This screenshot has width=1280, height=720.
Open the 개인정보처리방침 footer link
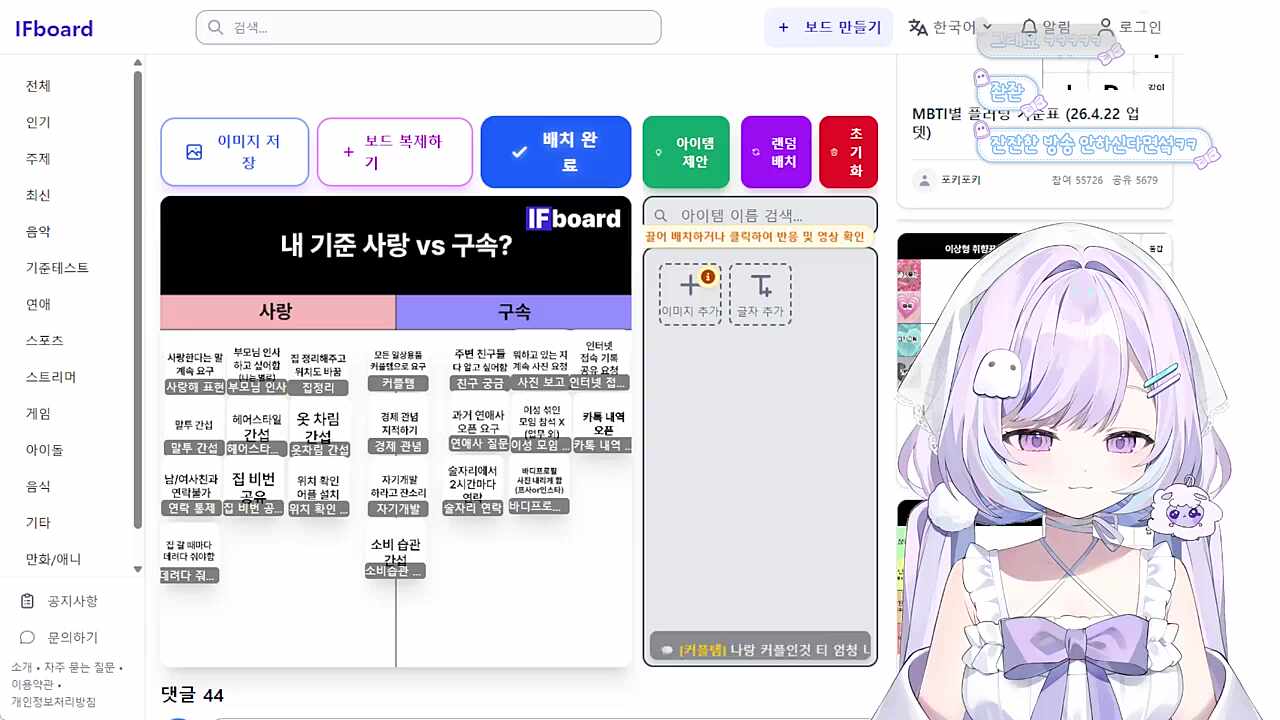tap(54, 701)
